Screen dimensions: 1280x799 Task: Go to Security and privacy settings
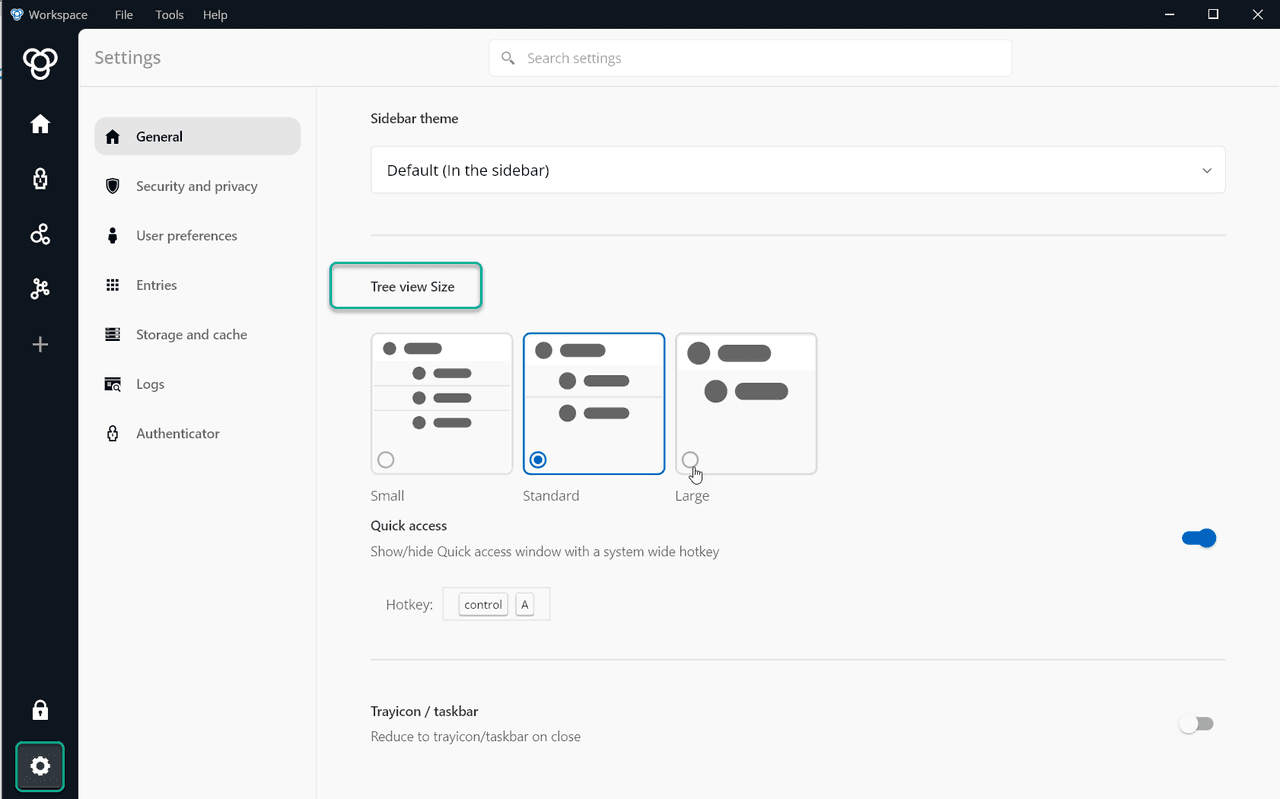[197, 186]
